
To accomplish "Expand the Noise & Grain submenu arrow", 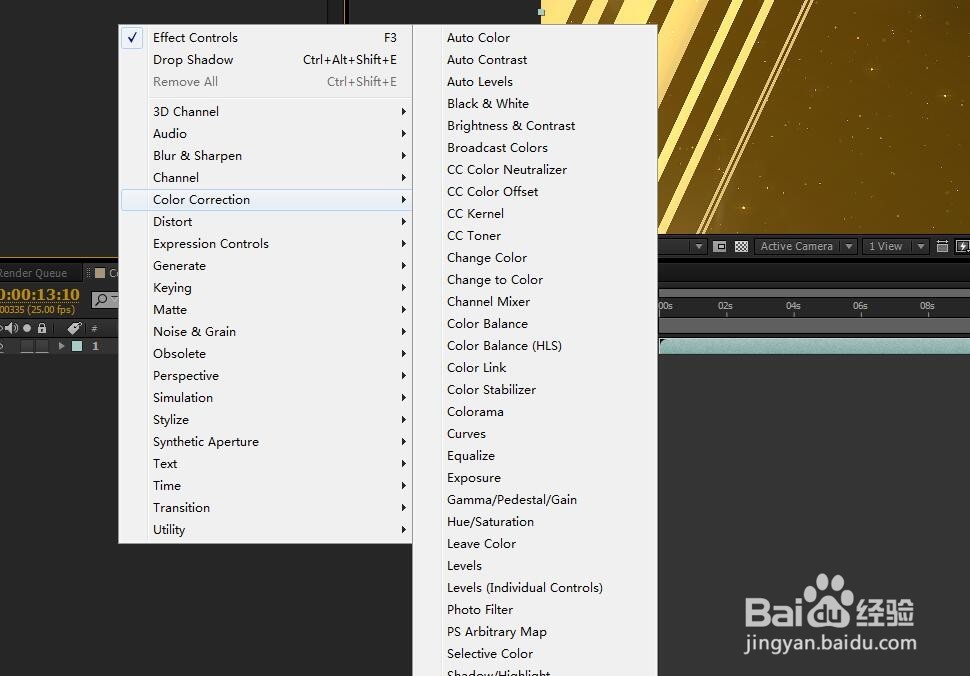I will [403, 332].
